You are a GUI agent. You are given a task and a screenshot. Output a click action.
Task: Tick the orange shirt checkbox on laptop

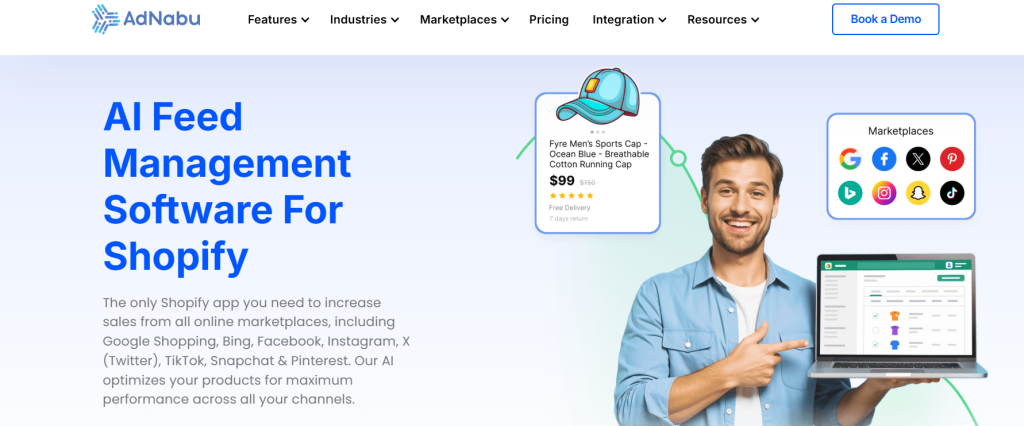[x=876, y=316]
